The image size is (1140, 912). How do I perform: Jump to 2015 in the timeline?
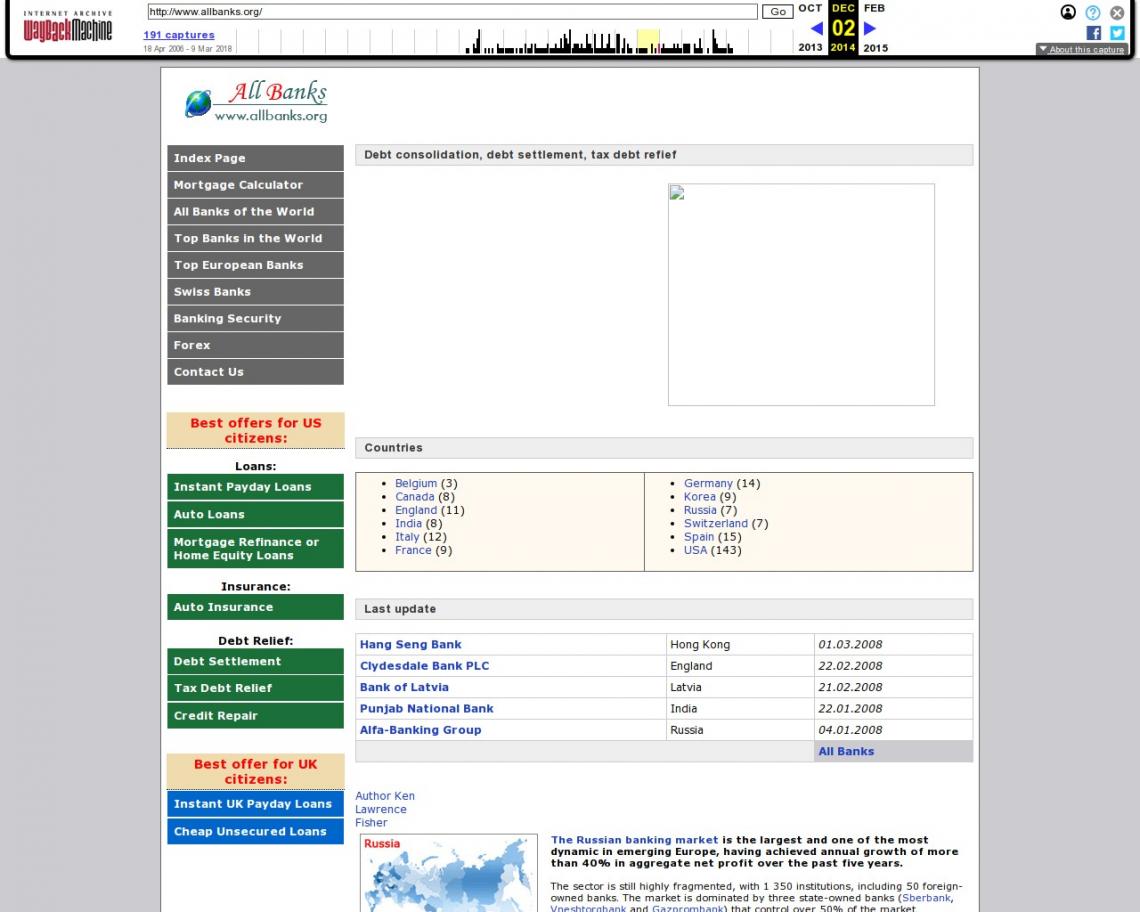(875, 47)
